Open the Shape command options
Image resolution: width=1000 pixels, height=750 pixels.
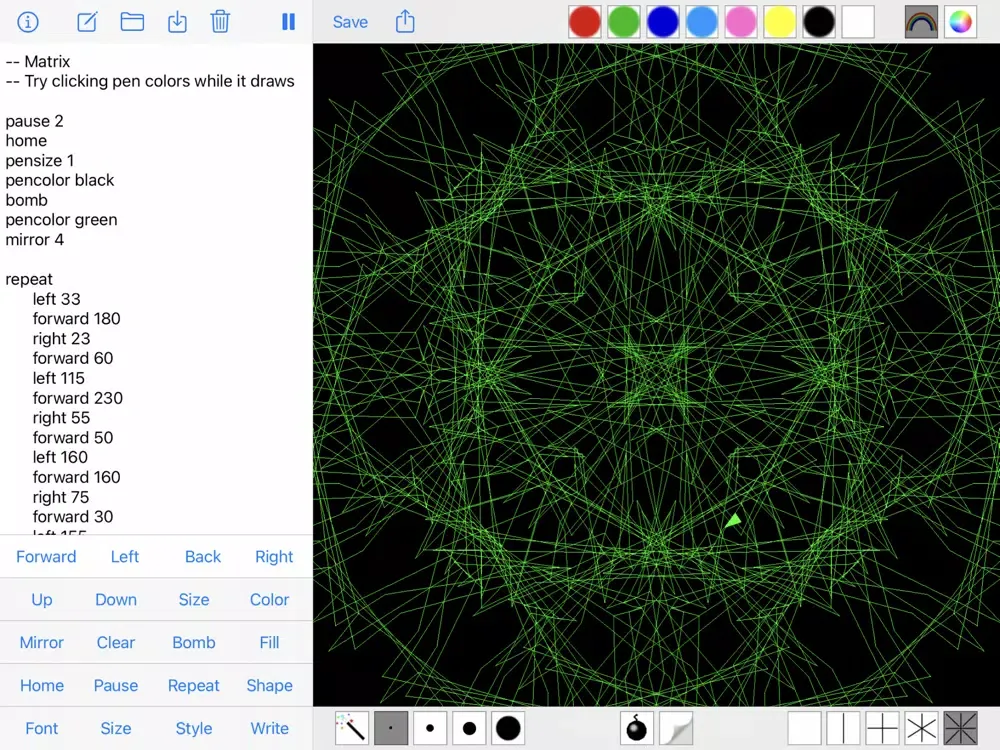269,685
